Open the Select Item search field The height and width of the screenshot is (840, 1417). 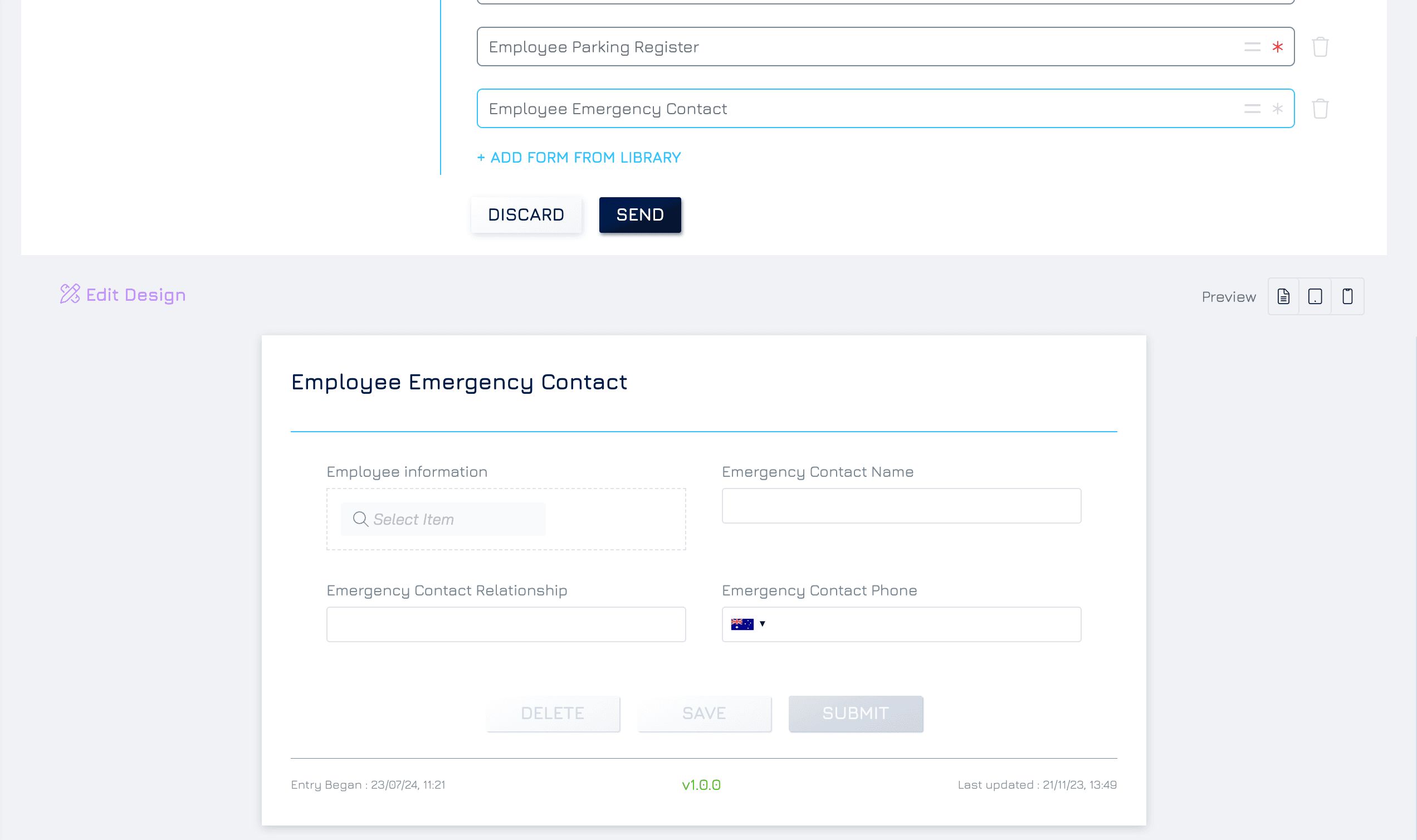pyautogui.click(x=443, y=519)
